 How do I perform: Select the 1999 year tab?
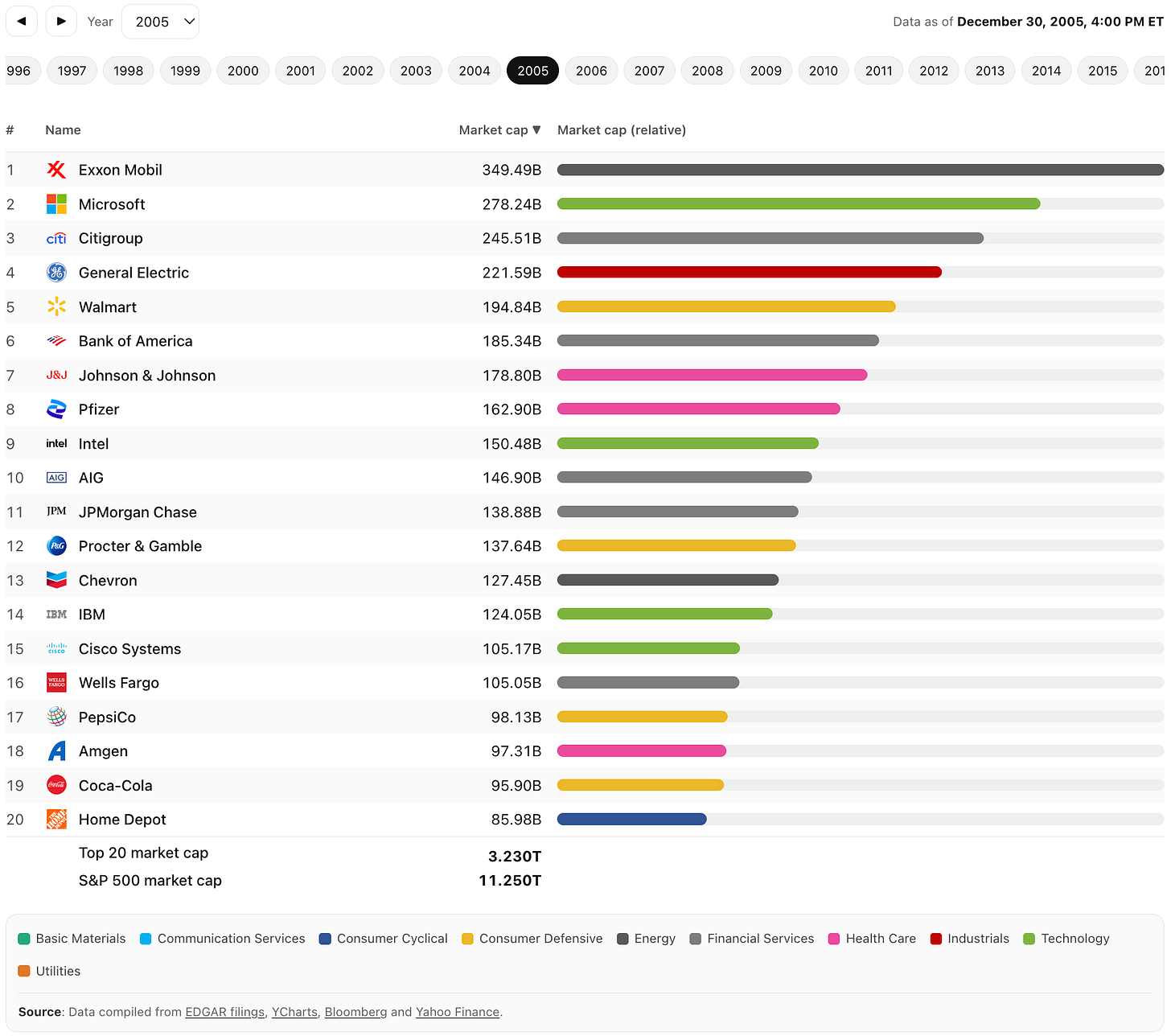point(185,71)
